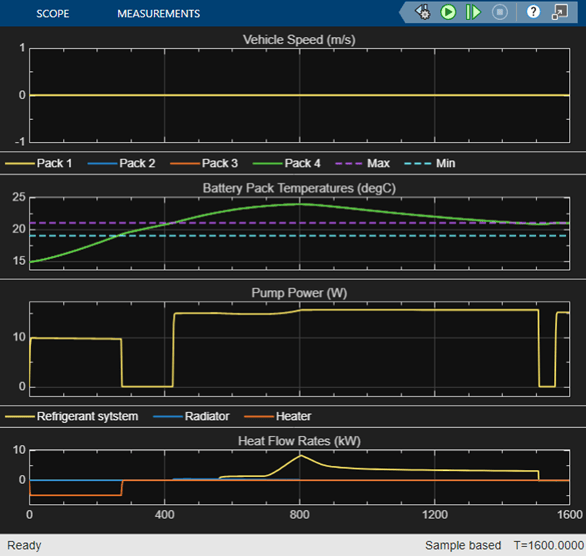Toggle Pack 4 legend entry
The height and width of the screenshot is (556, 586).
coord(287,163)
